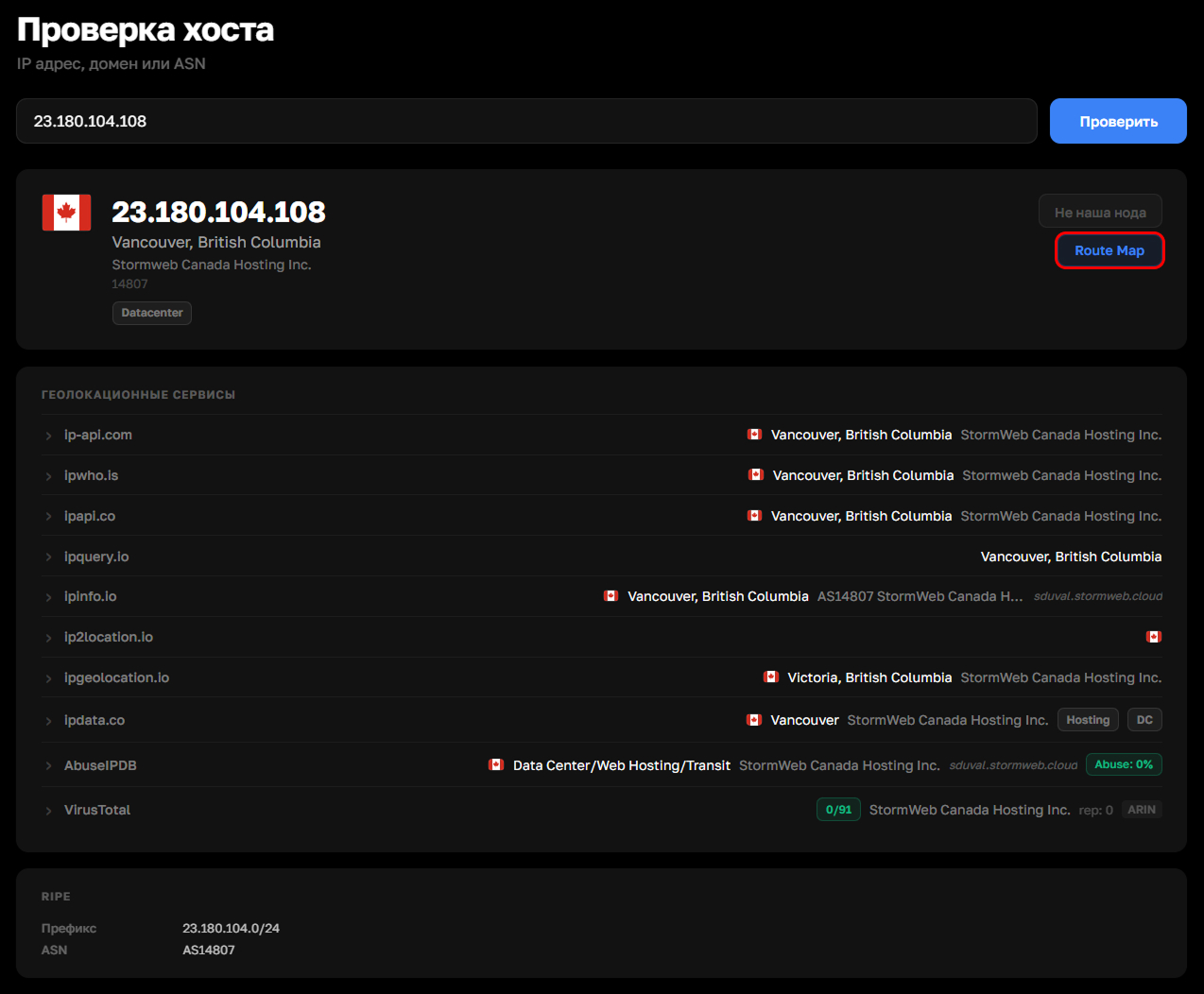This screenshot has width=1204, height=994.
Task: Click the ipgeolocation.io service name
Action: [x=116, y=677]
